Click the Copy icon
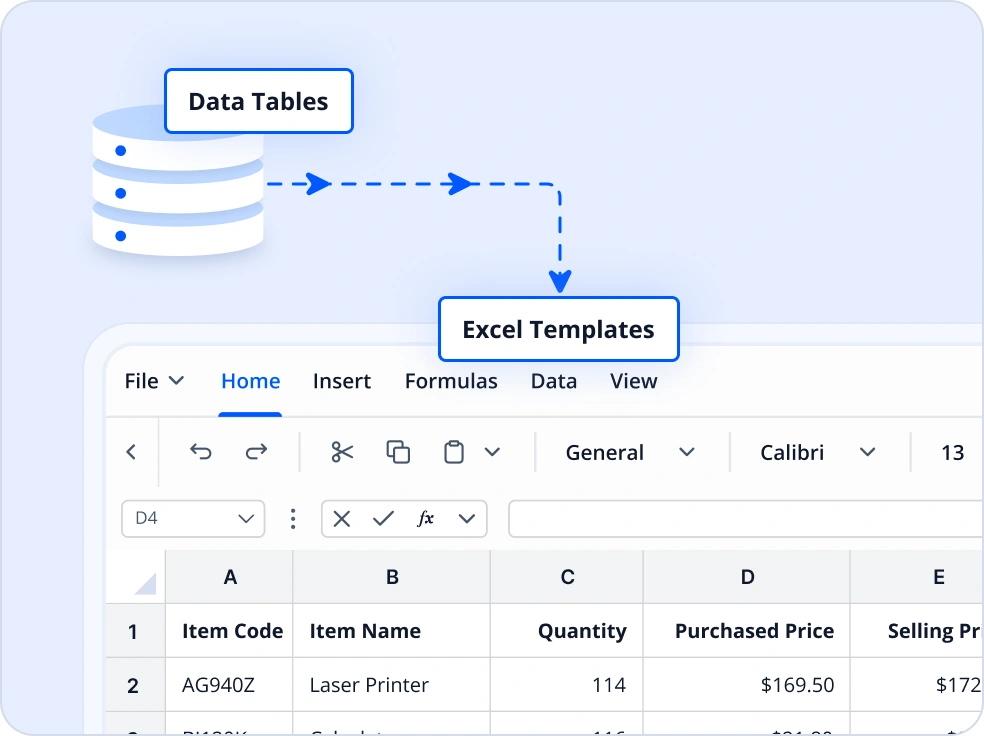This screenshot has height=736, width=984. [398, 452]
